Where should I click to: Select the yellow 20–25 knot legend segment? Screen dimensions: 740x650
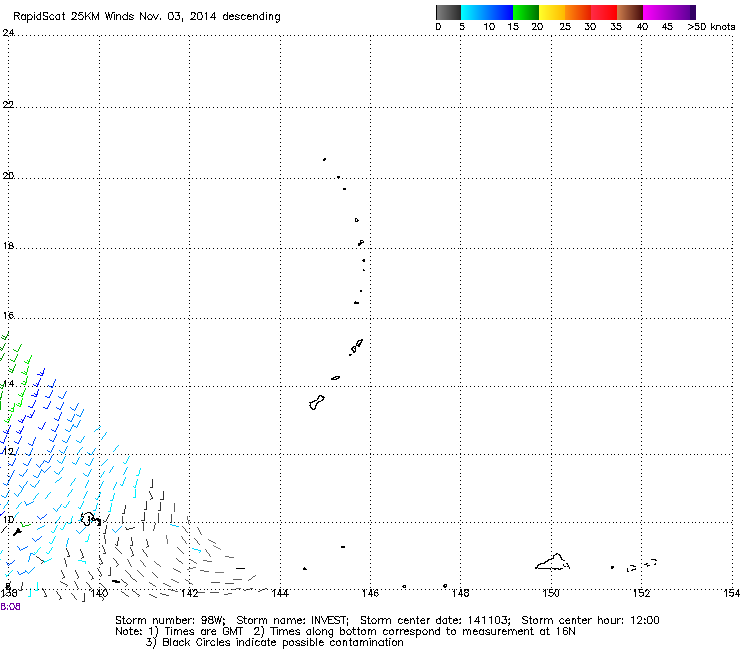(552, 12)
